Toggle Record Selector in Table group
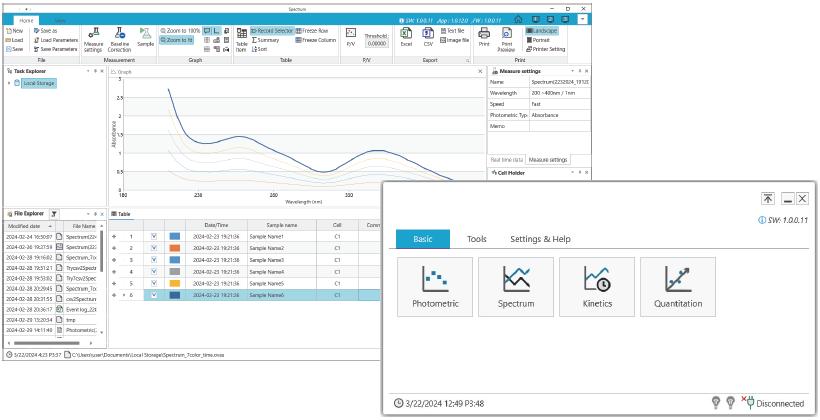The width and height of the screenshot is (820, 420). [272, 31]
